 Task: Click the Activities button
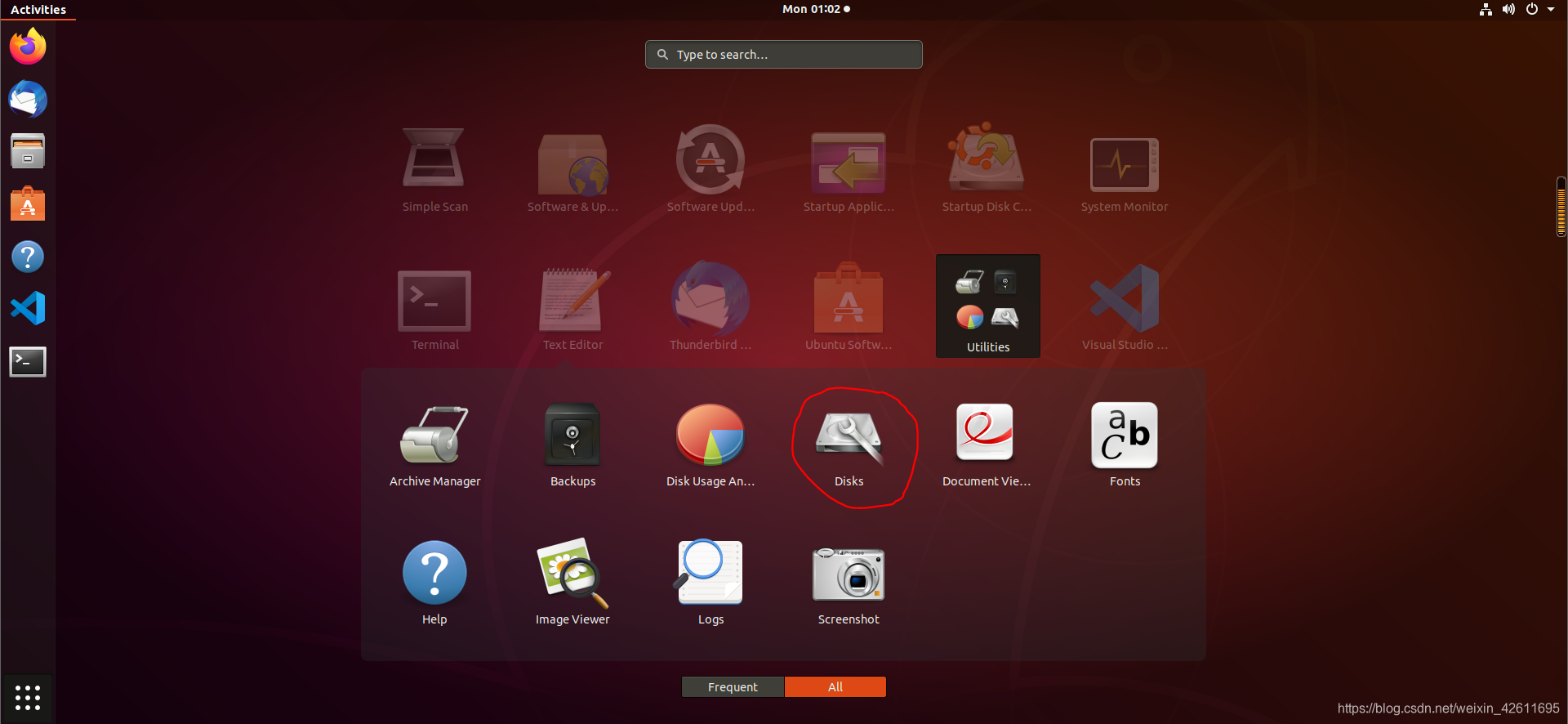coord(38,10)
